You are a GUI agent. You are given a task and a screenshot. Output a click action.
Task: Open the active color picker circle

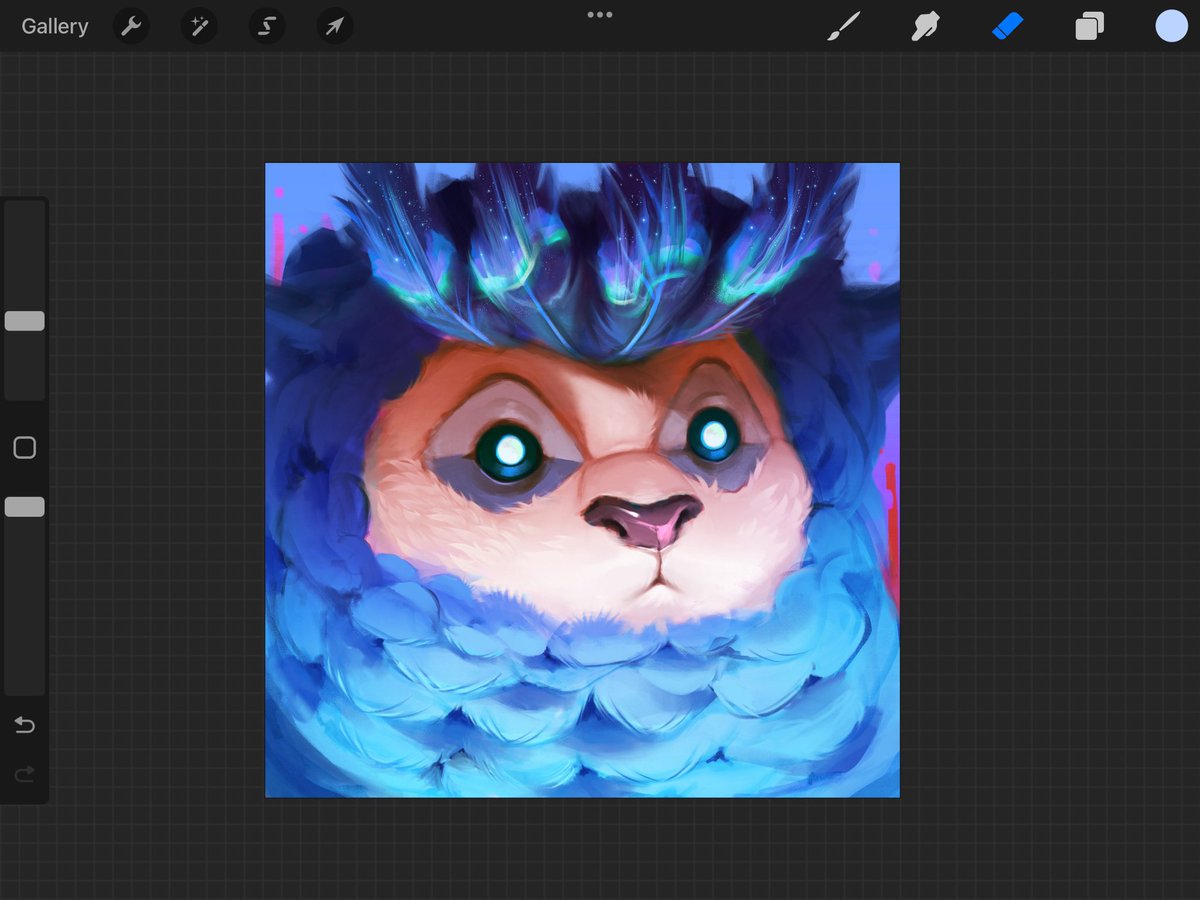(1172, 26)
